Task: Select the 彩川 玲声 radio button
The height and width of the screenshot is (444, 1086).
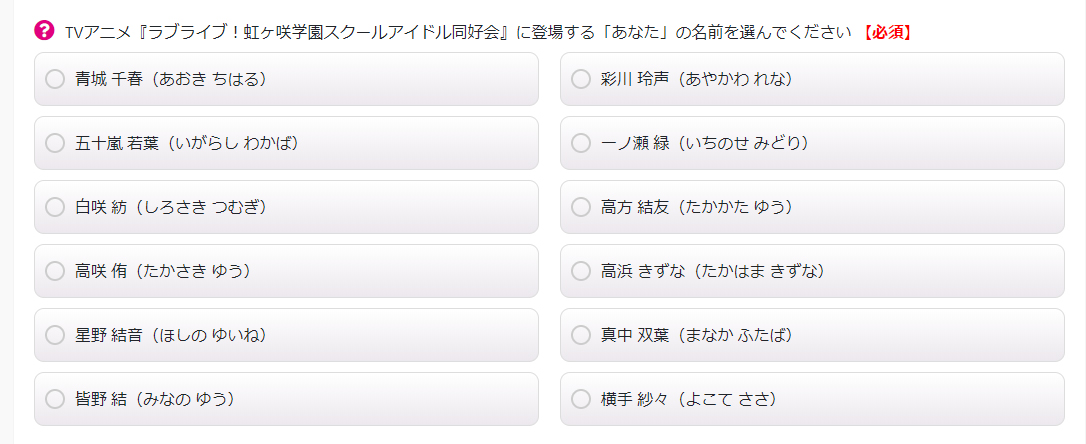Action: (x=581, y=79)
